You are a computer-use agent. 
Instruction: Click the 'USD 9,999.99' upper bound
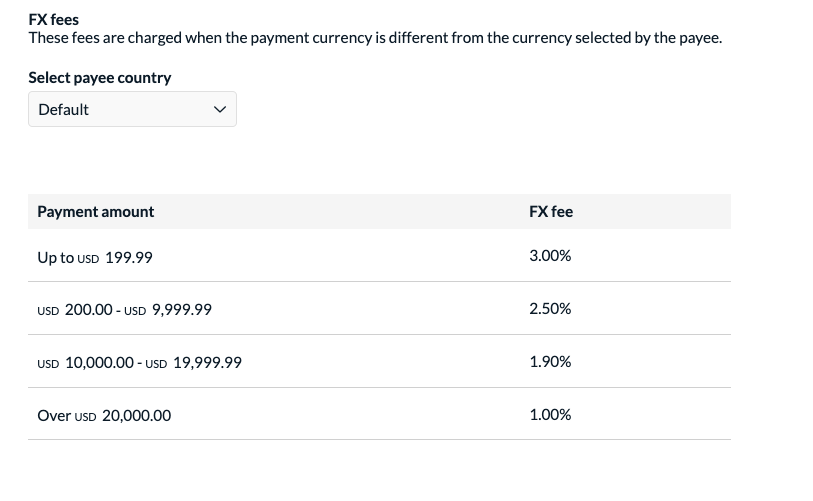168,310
